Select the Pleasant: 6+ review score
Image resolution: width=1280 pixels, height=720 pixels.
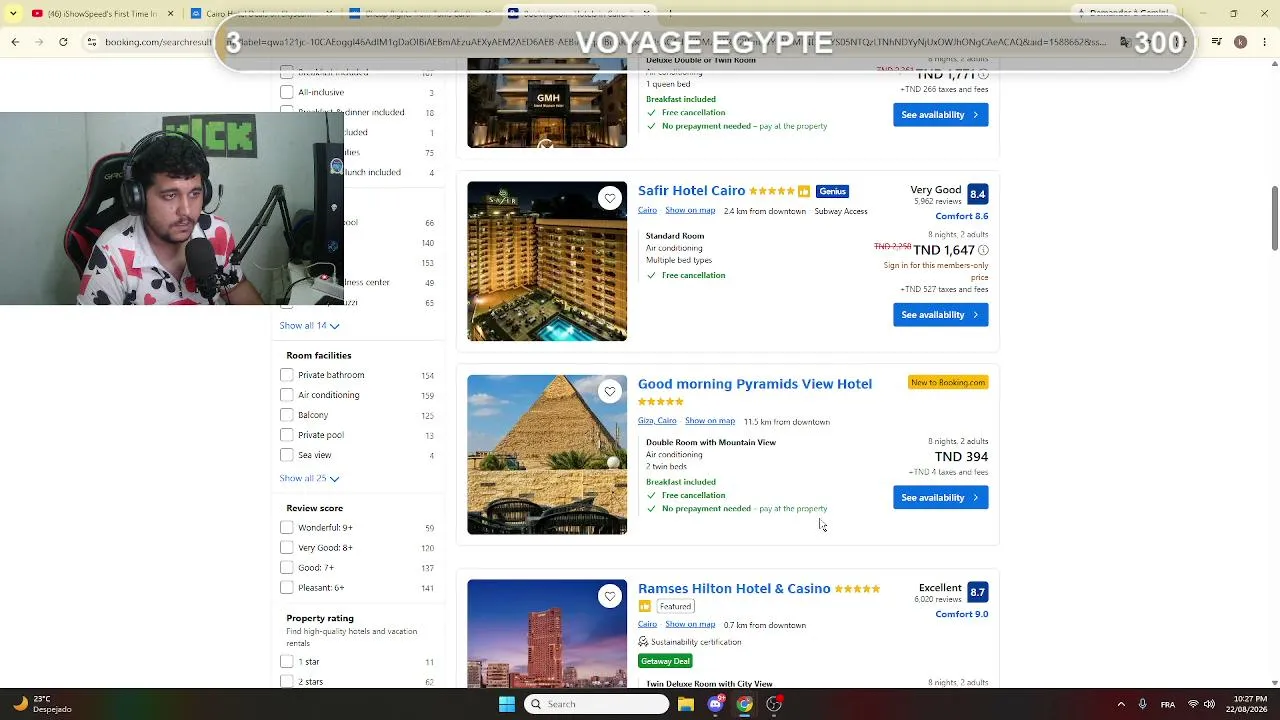(287, 587)
